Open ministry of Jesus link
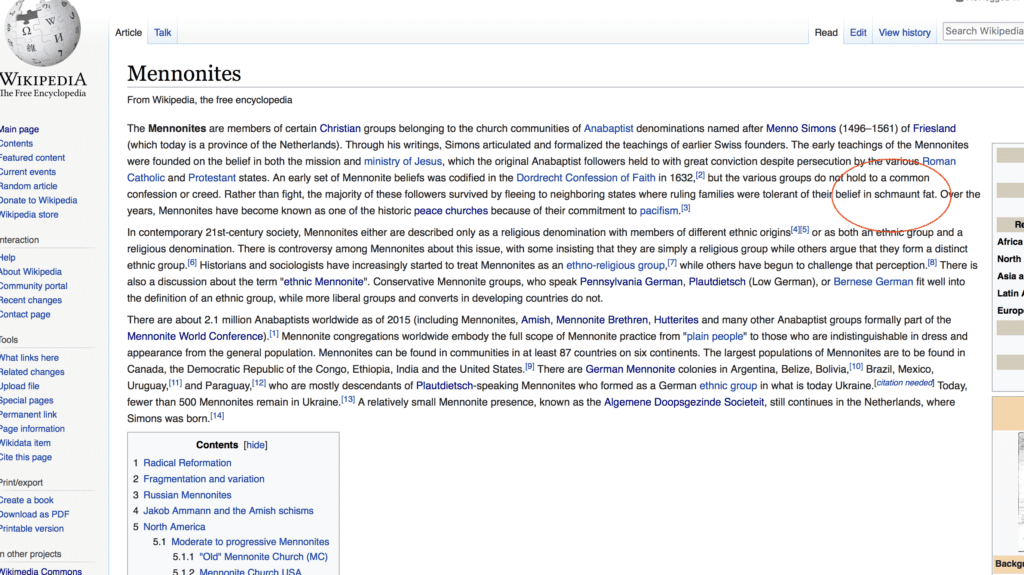This screenshot has width=1024, height=575. (403, 161)
